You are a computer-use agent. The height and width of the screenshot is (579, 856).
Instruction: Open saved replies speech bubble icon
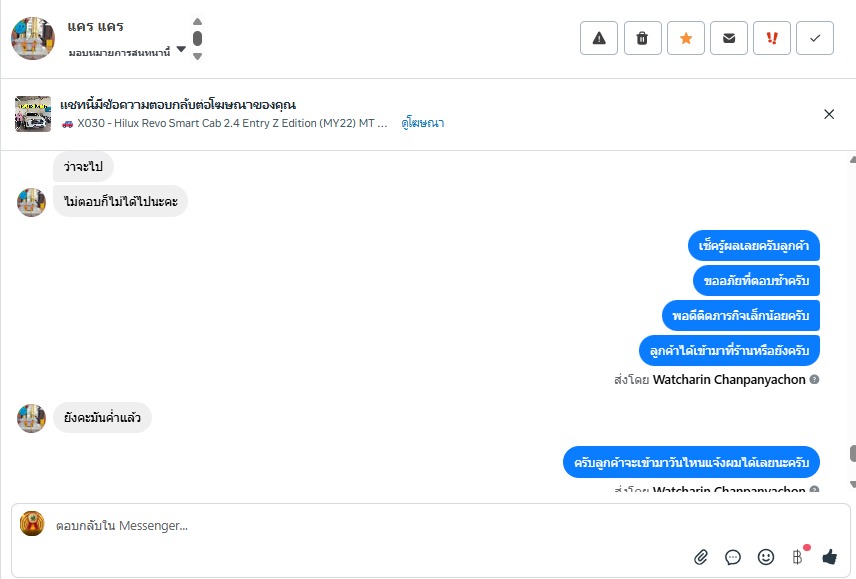click(x=733, y=557)
